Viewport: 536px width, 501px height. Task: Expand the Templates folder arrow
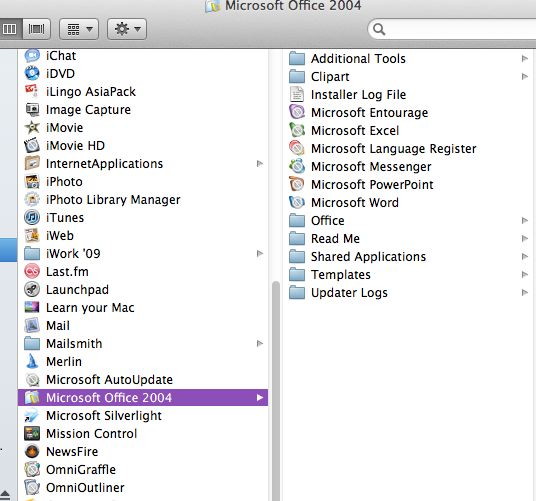click(x=525, y=274)
